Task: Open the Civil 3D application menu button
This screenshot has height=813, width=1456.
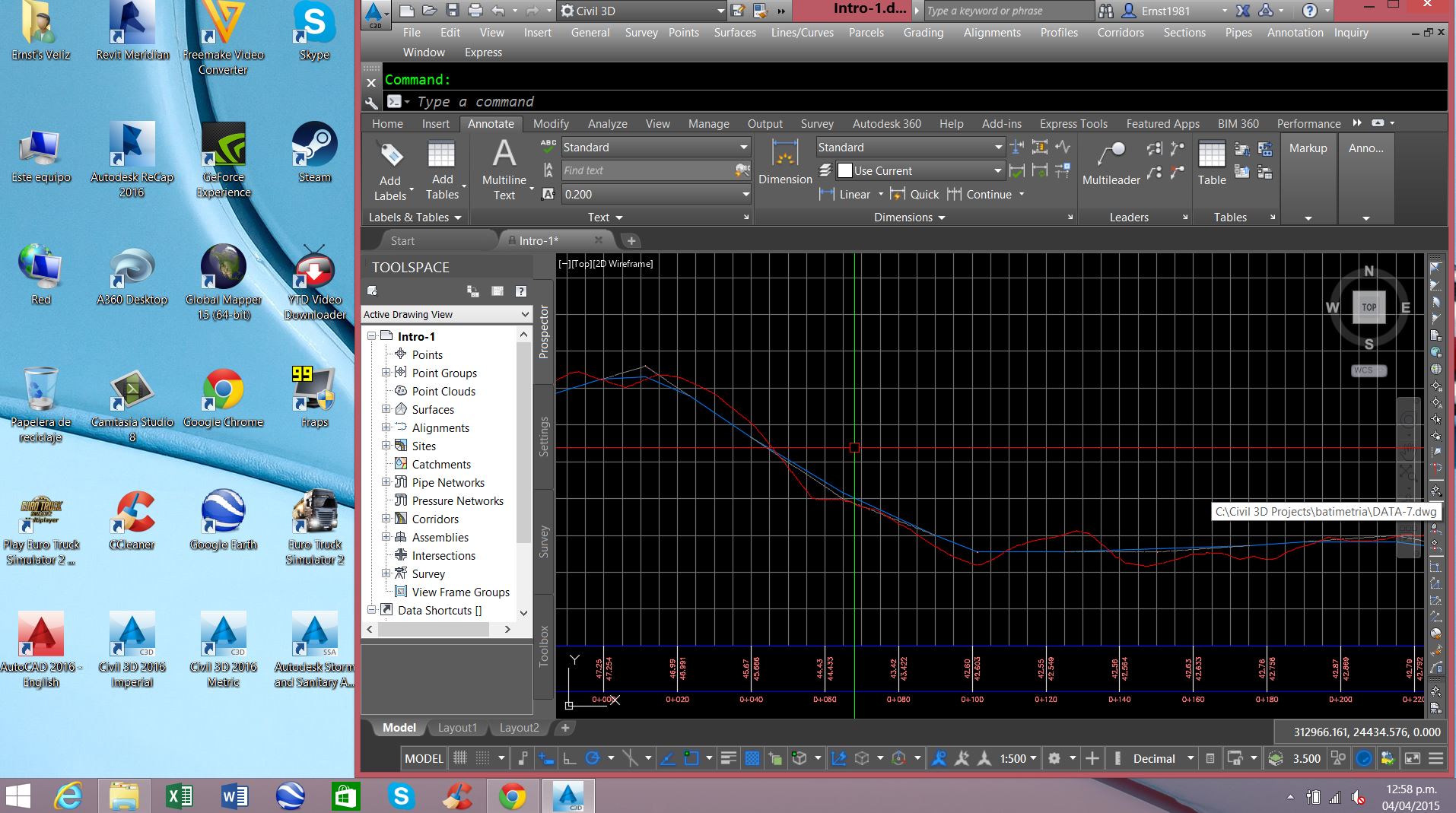Action: [x=374, y=14]
